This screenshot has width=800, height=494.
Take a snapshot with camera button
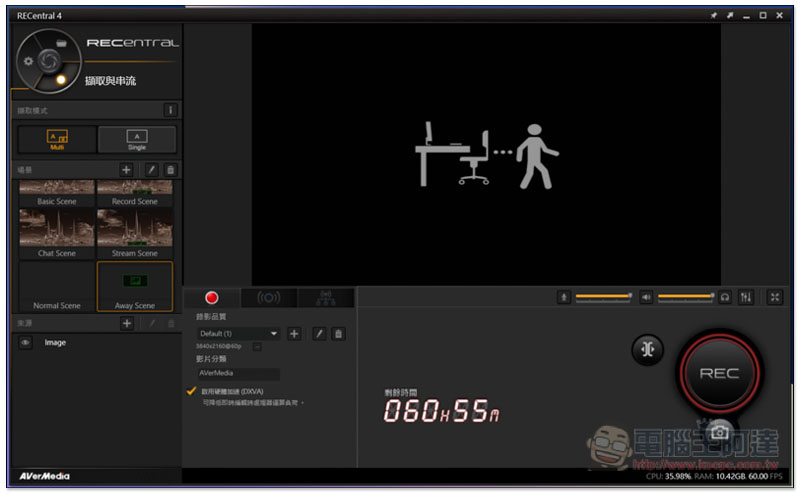[x=719, y=432]
